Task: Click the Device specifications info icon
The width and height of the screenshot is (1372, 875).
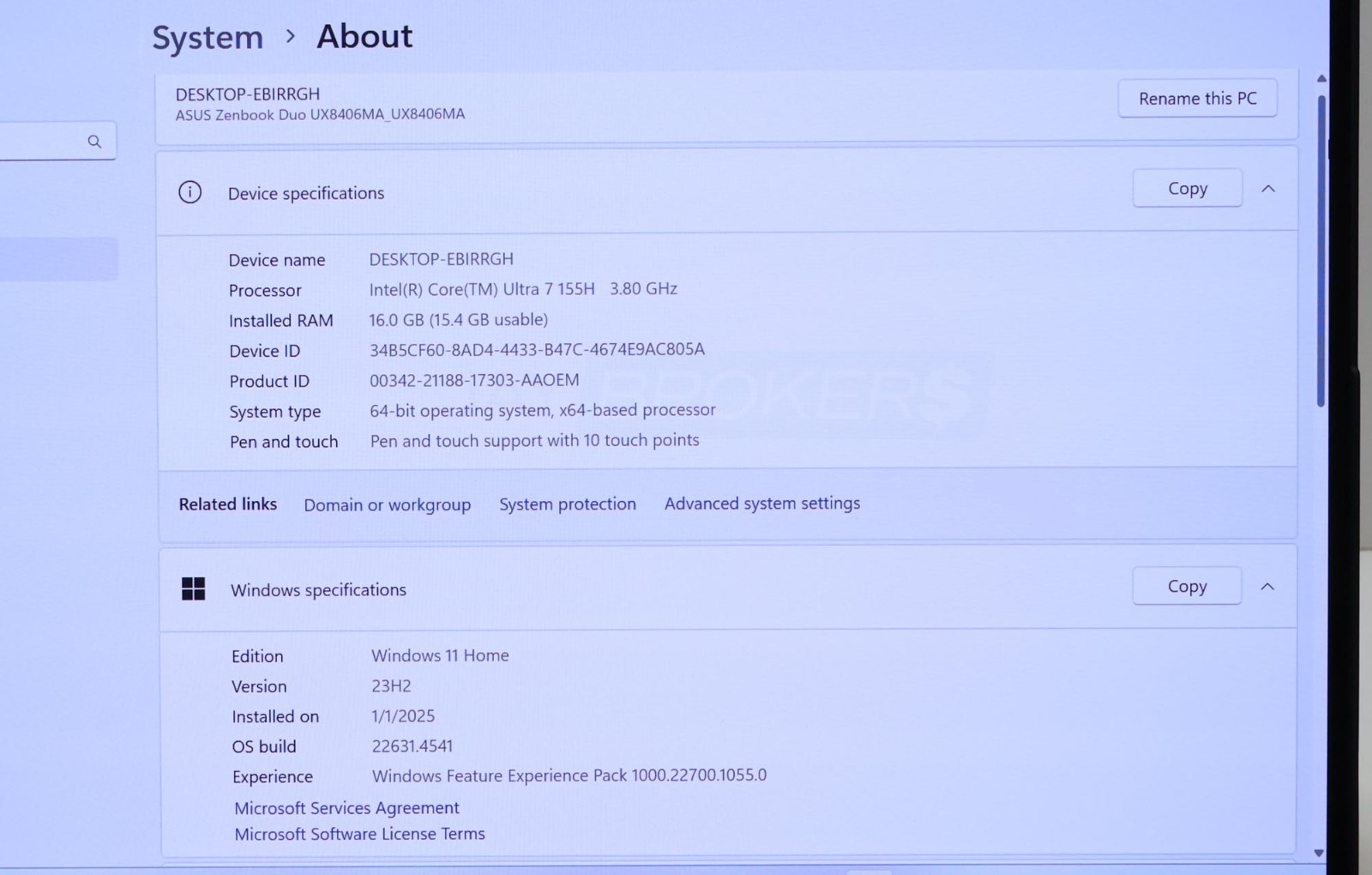Action: [190, 192]
